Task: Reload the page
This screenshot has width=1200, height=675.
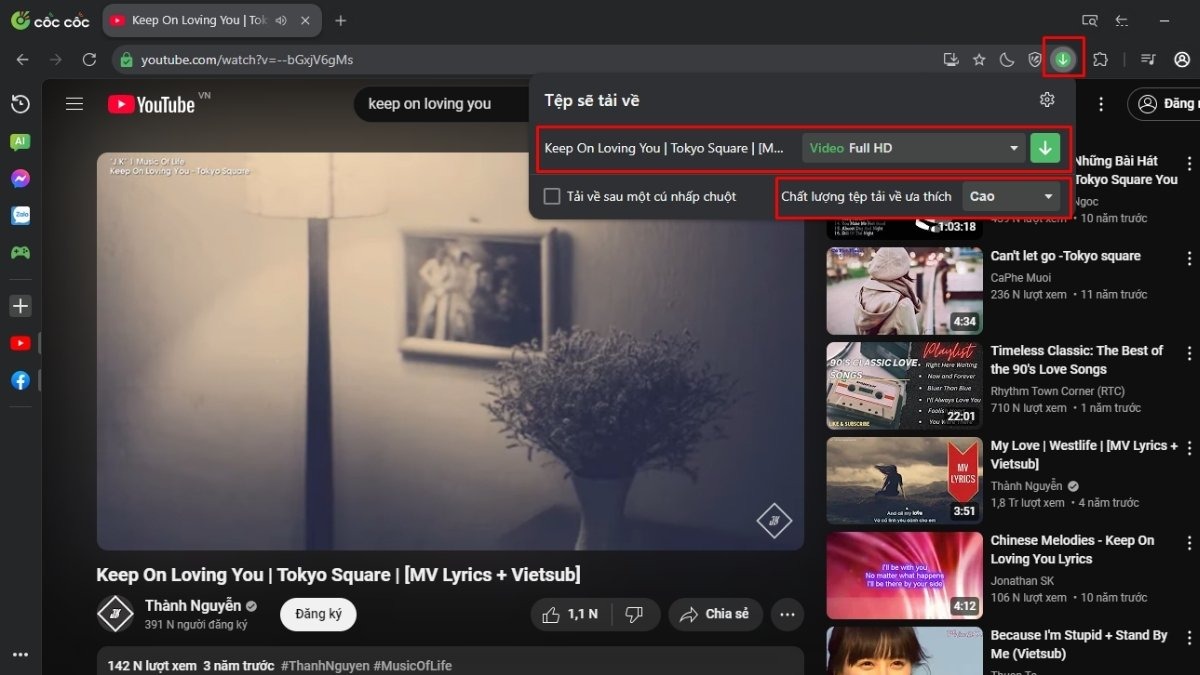Action: pos(89,60)
